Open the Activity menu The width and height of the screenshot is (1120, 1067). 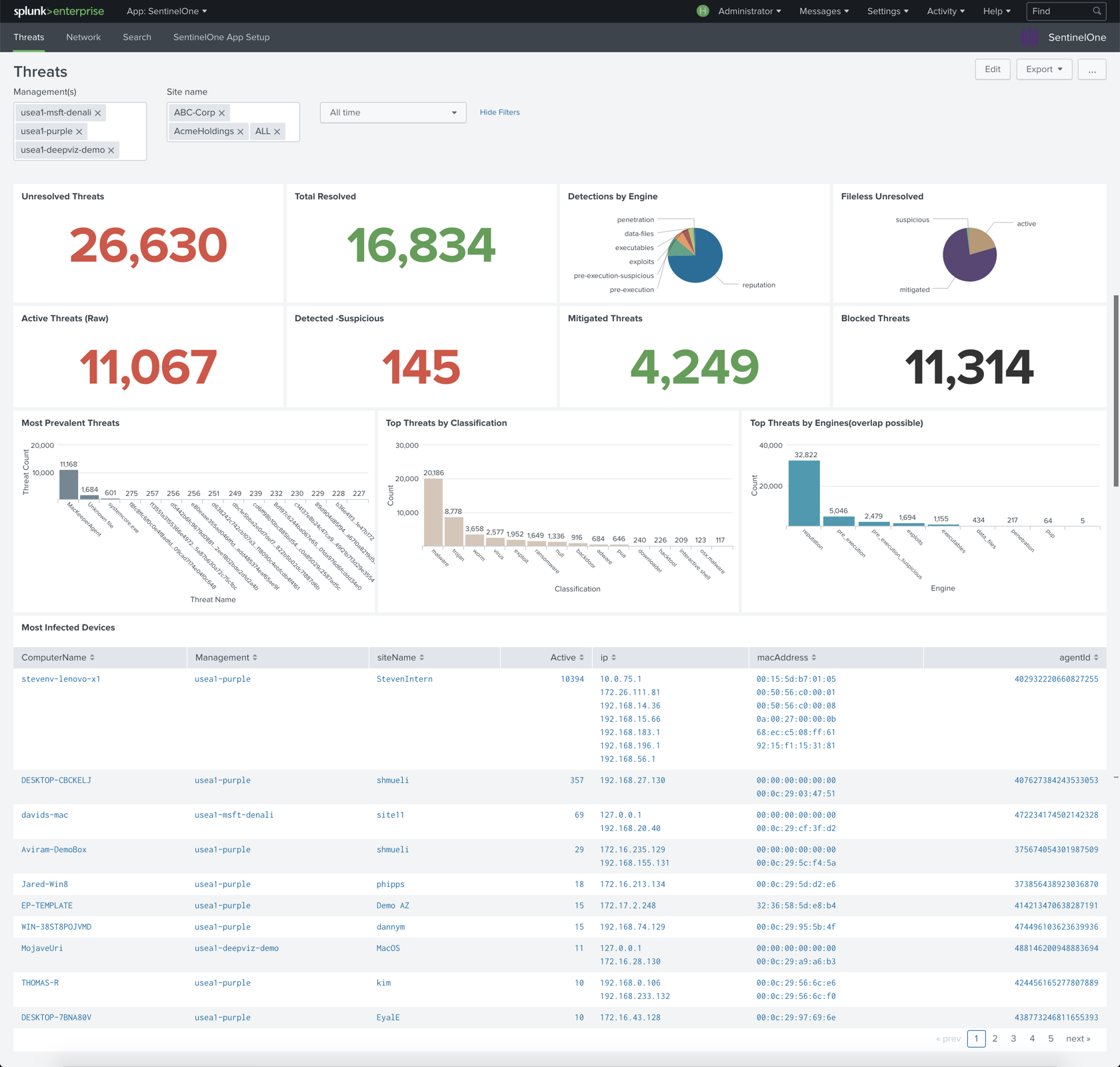[945, 11]
